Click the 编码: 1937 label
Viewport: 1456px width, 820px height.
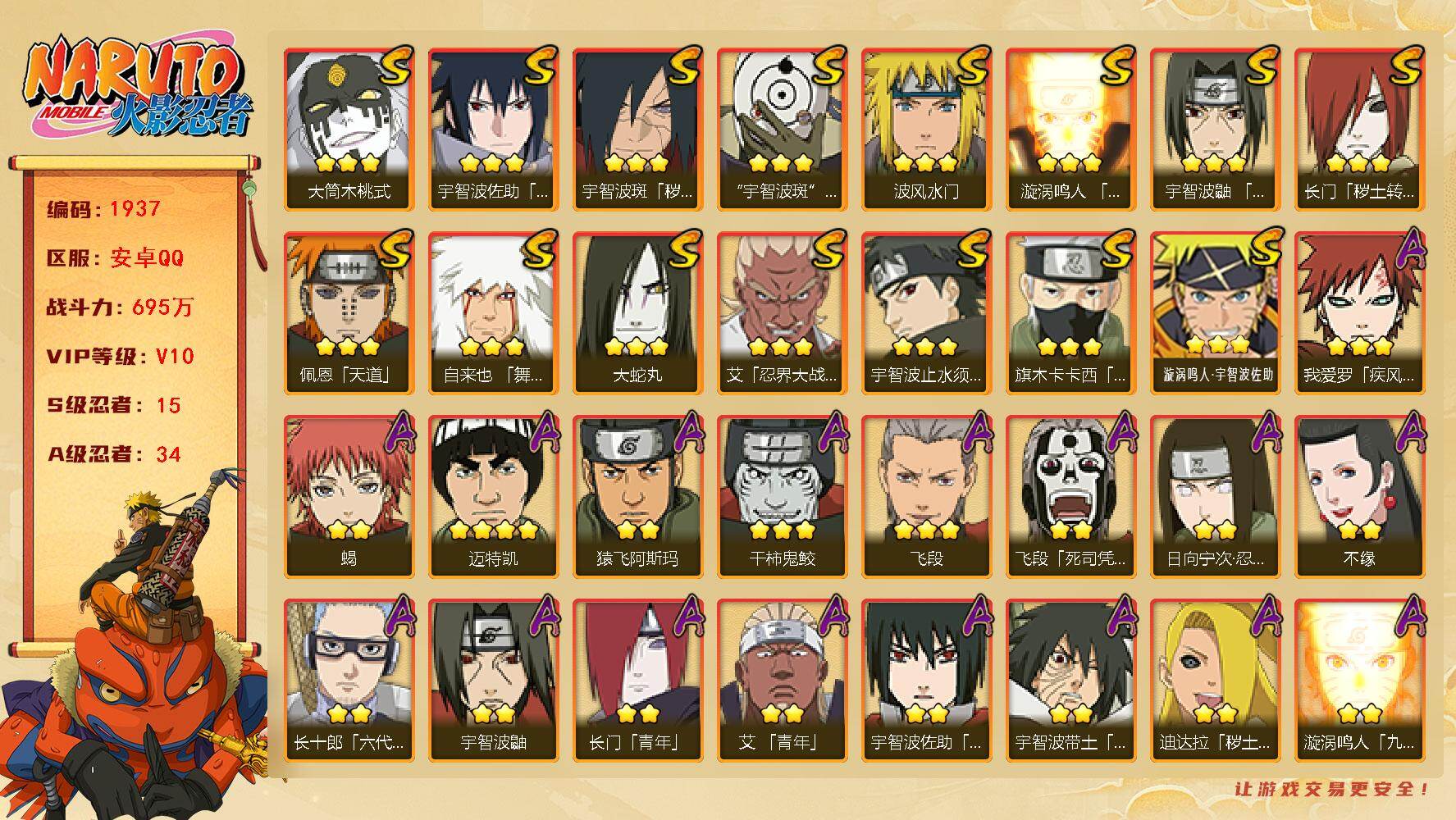click(x=103, y=208)
